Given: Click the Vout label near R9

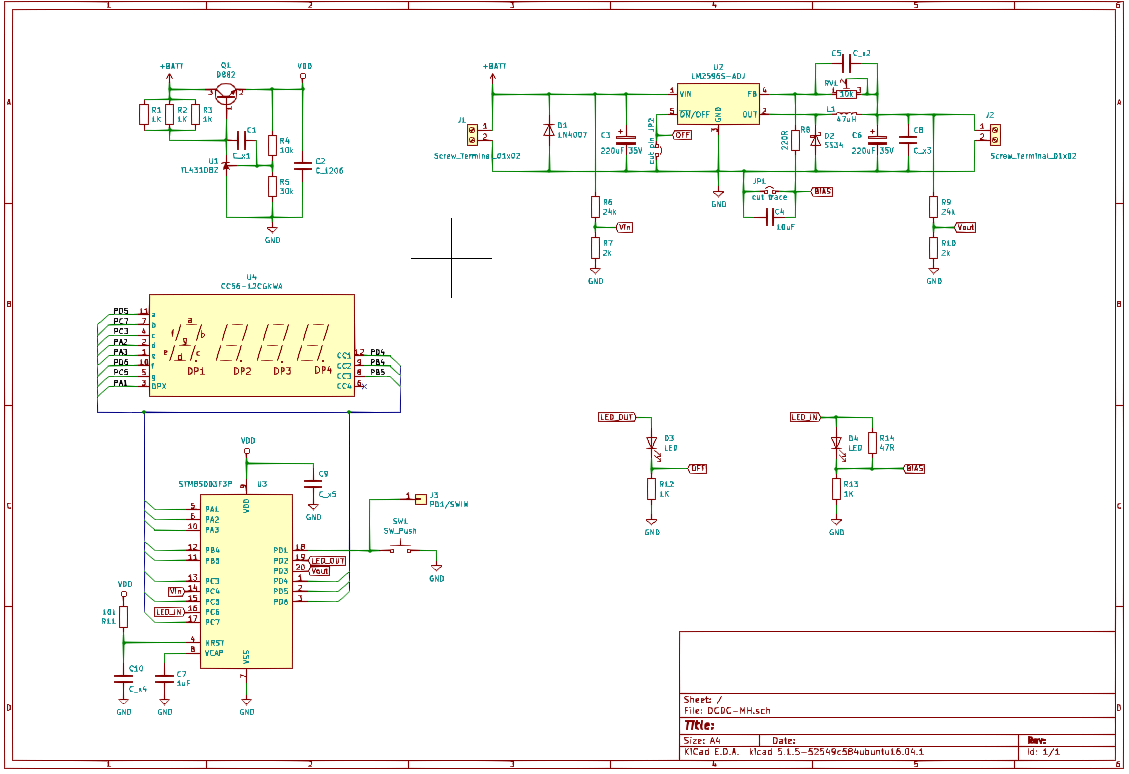Looking at the screenshot, I should pyautogui.click(x=965, y=228).
